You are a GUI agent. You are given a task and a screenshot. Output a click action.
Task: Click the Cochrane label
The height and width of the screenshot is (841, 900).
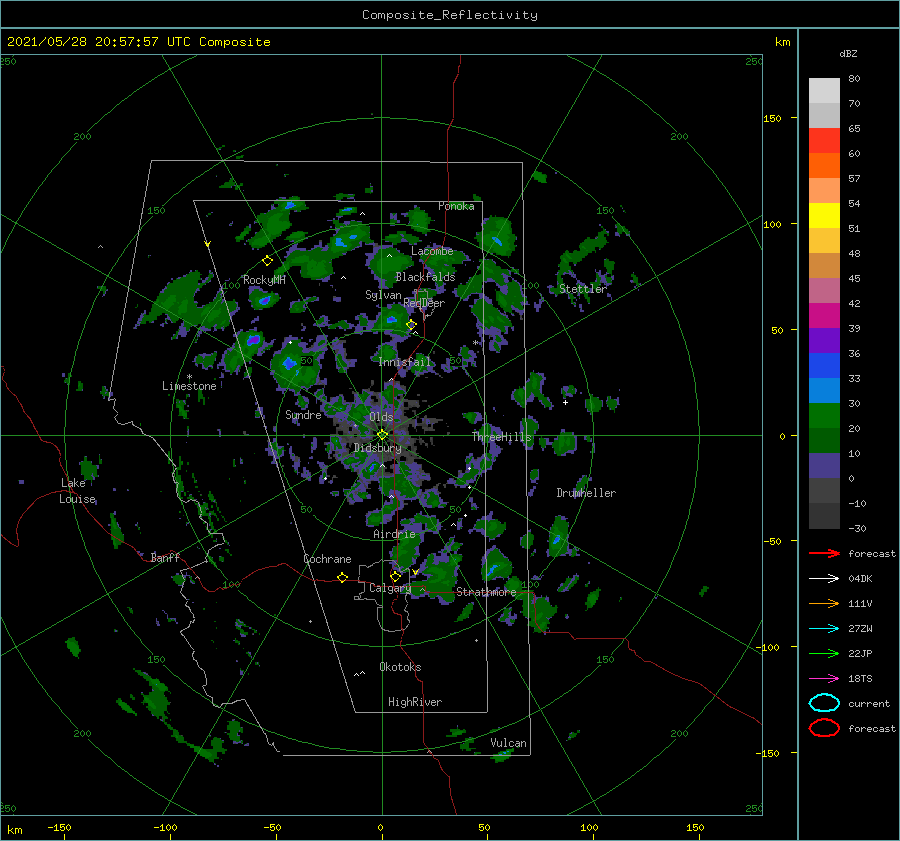click(327, 559)
